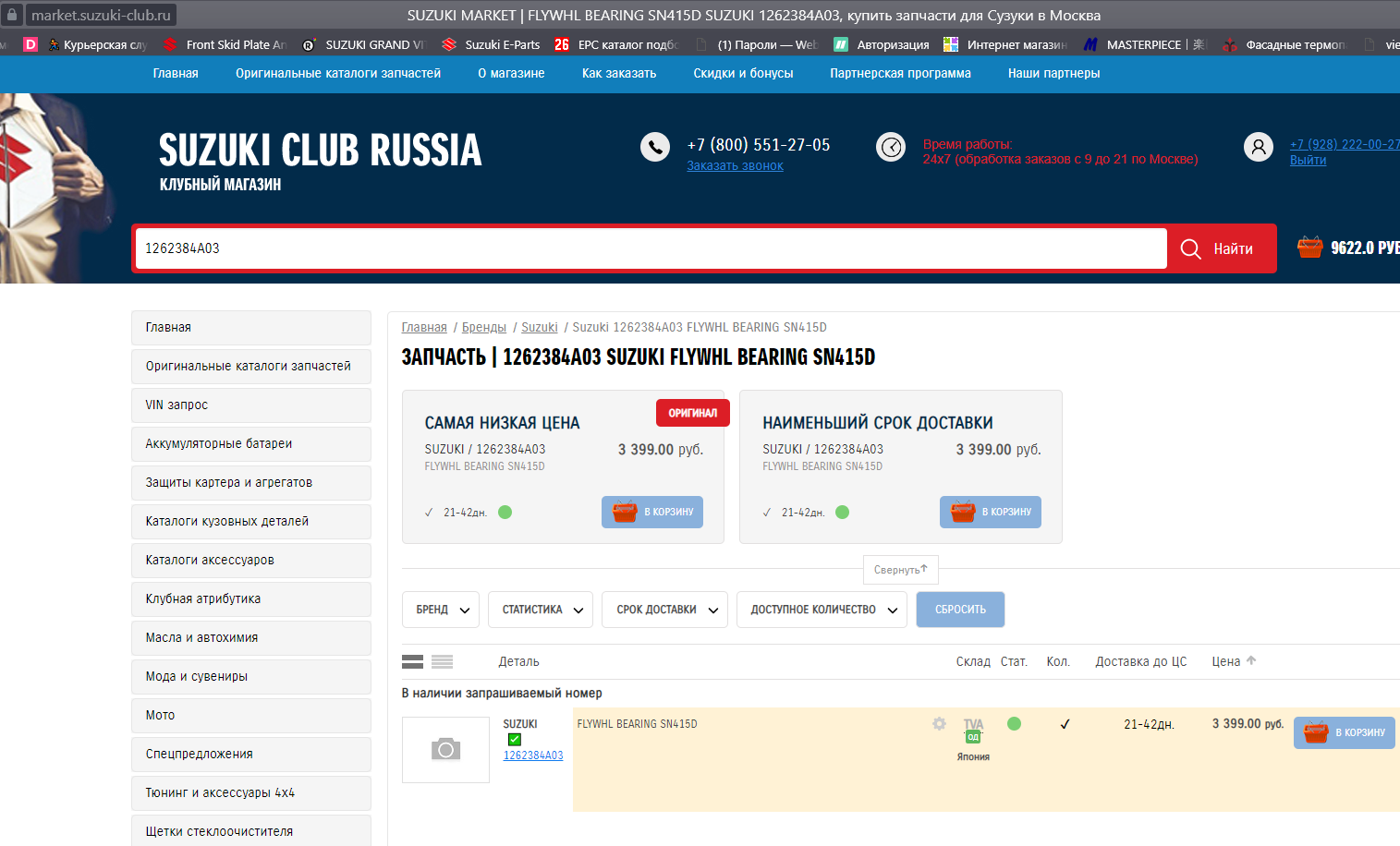Click the camera photo placeholder thumbnail

[x=445, y=749]
